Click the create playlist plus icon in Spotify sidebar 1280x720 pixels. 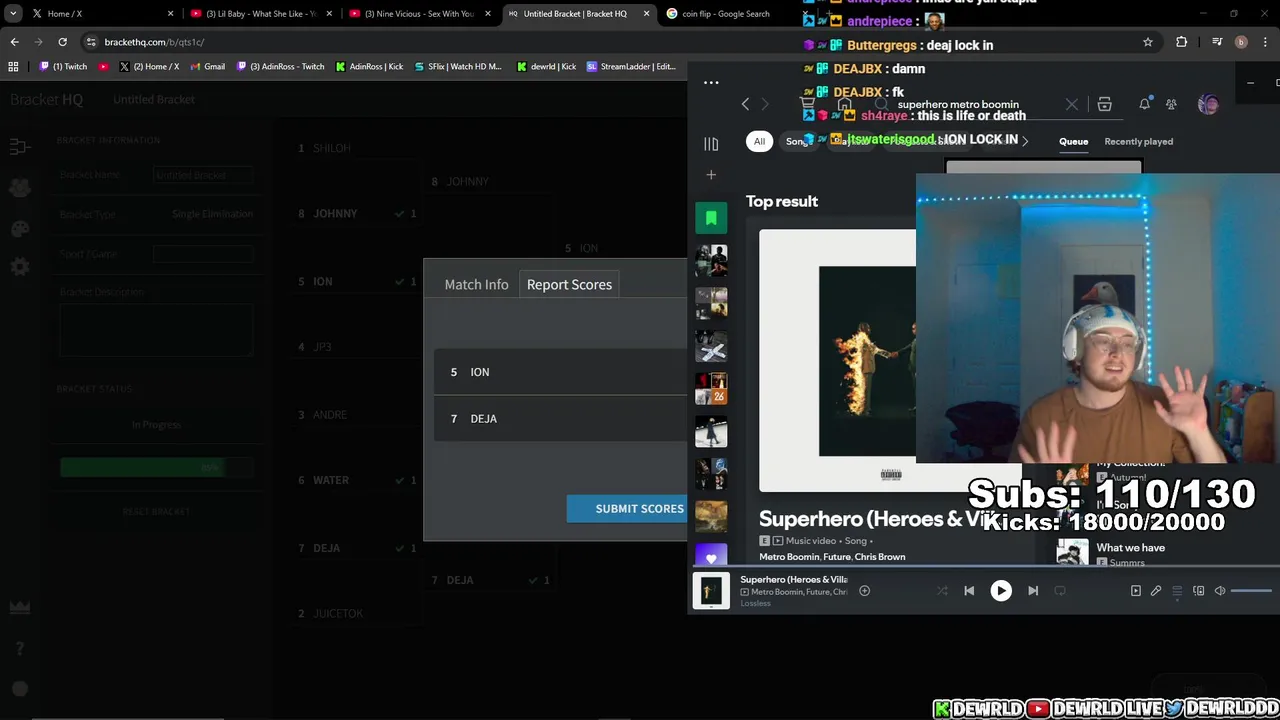pos(711,175)
